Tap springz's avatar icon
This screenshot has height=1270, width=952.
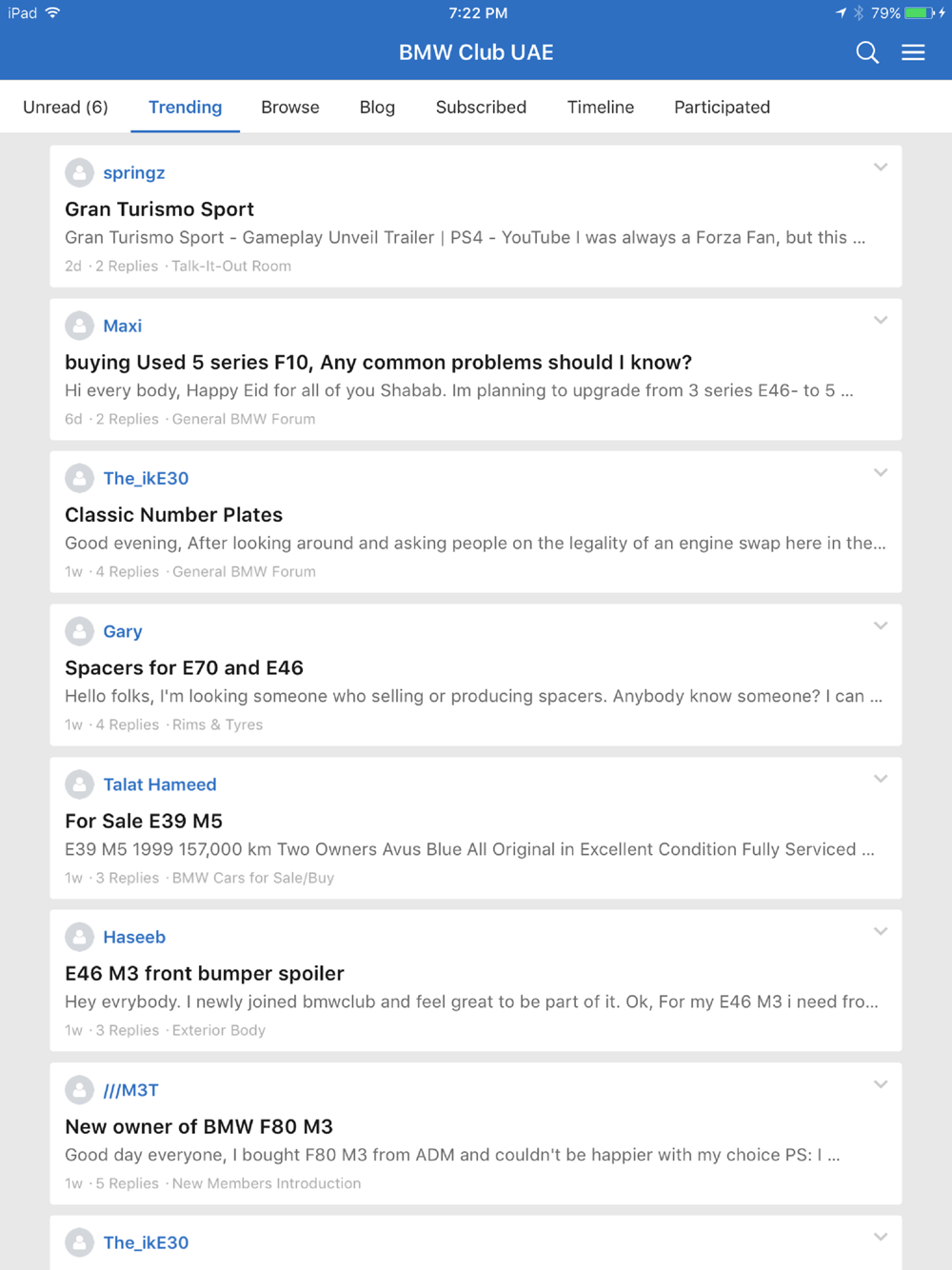[x=80, y=172]
